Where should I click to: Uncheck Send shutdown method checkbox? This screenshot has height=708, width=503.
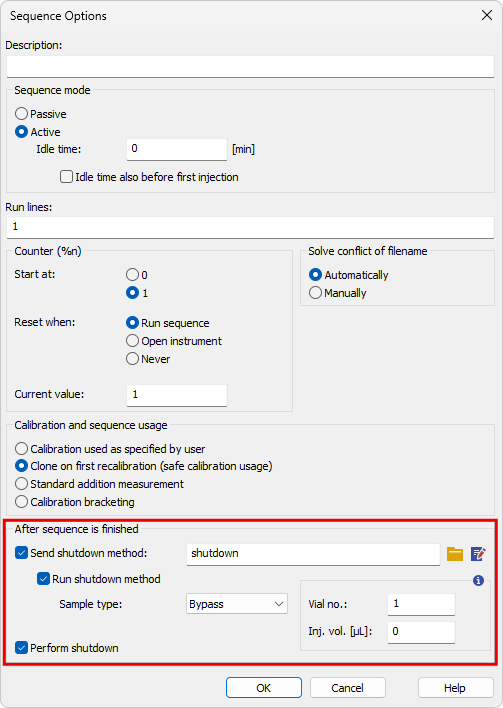click(21, 553)
